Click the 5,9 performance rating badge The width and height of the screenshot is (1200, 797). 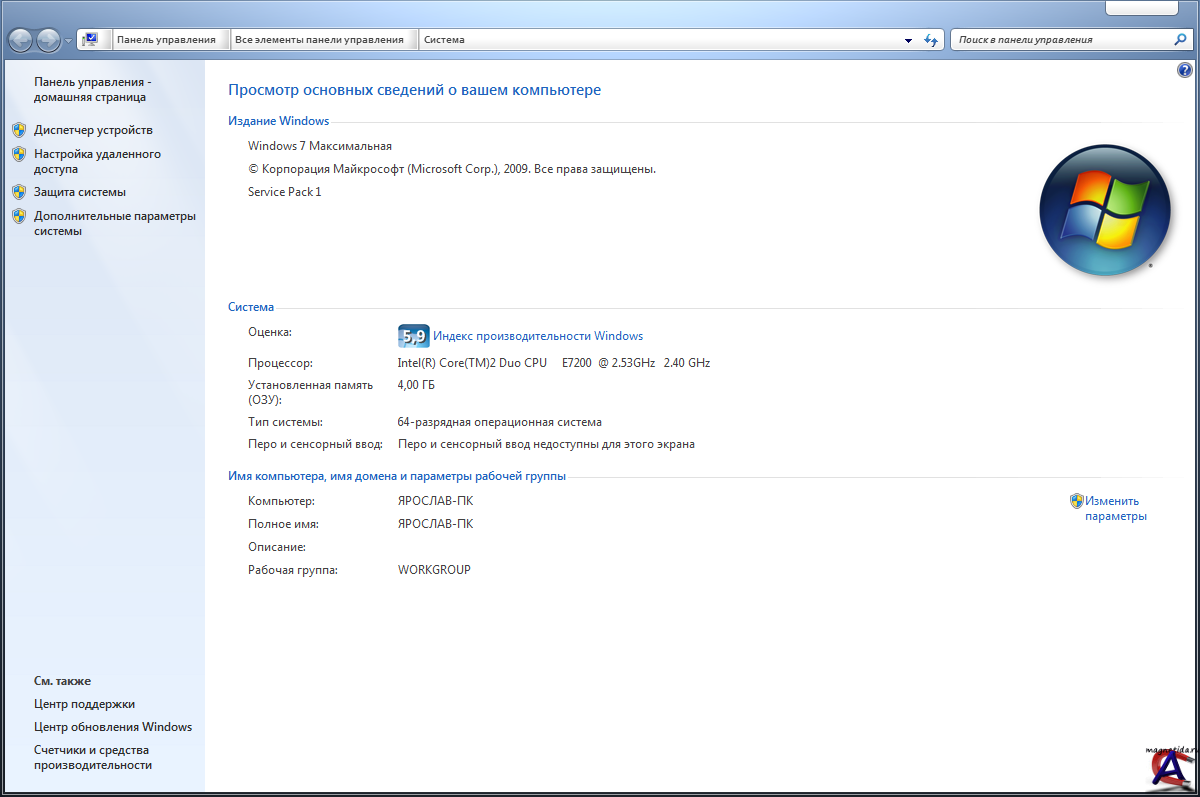coord(413,336)
